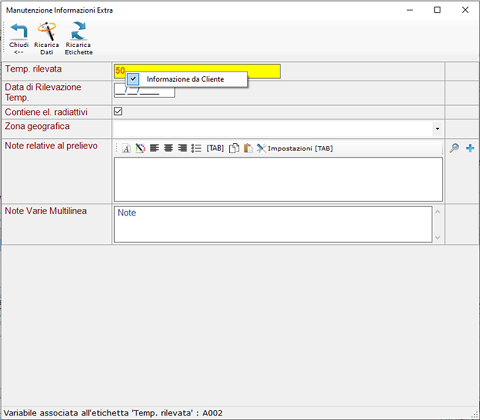Toggle the Contiene el. radiattivi checkbox
480x420 pixels.
118,111
